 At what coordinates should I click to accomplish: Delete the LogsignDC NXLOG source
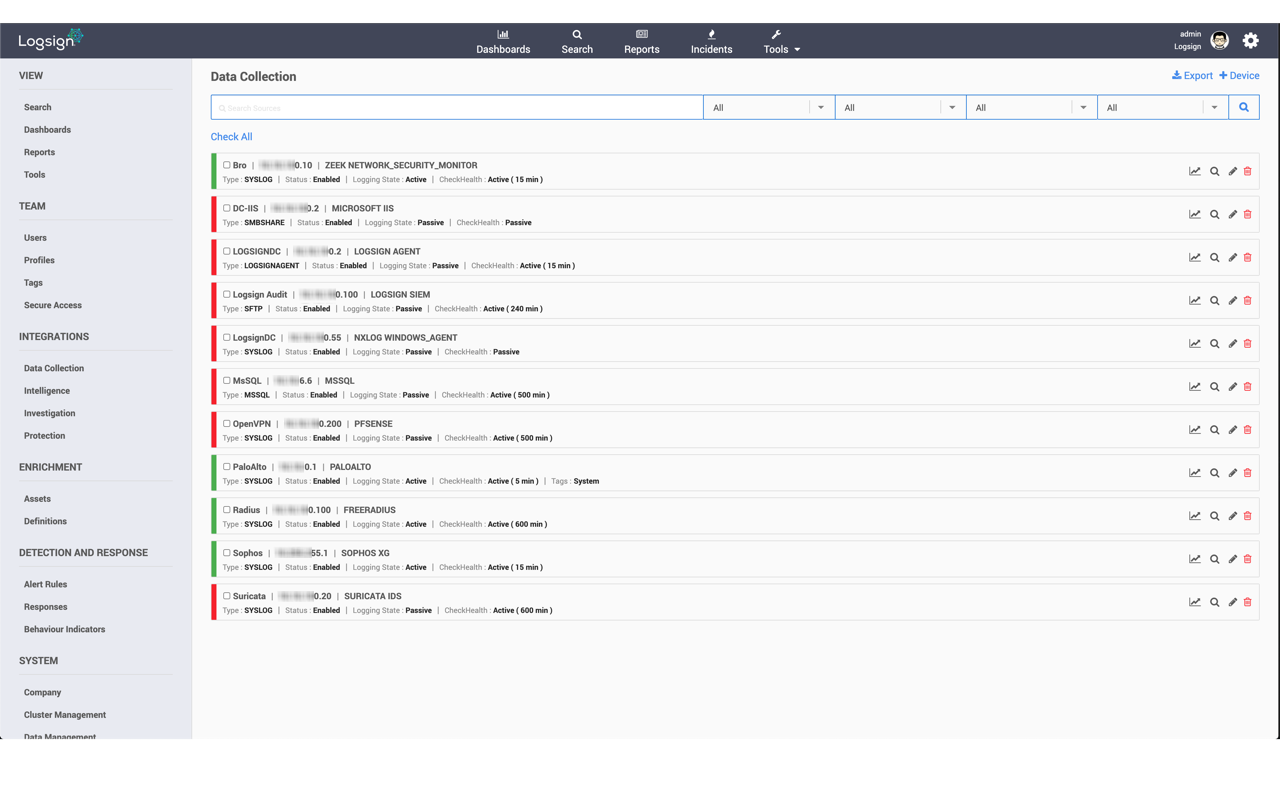point(1248,343)
